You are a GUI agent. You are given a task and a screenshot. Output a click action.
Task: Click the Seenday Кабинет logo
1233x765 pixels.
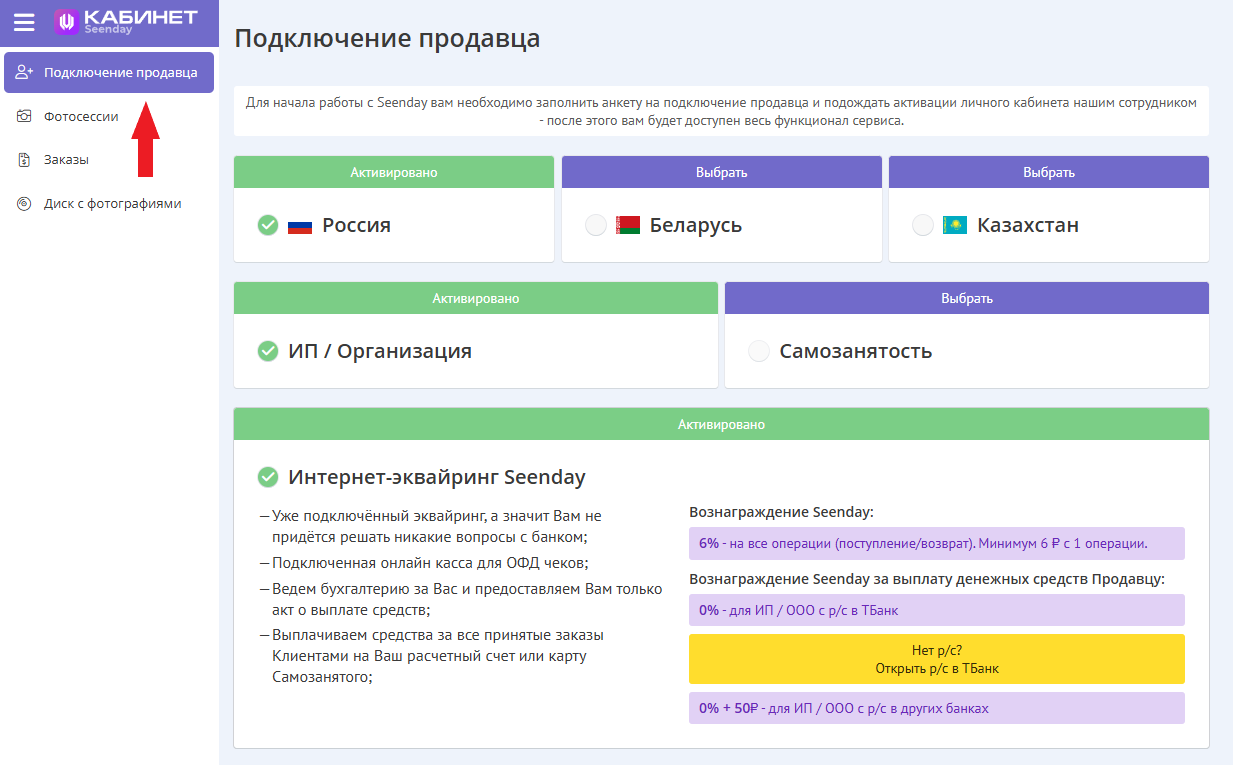[x=125, y=22]
